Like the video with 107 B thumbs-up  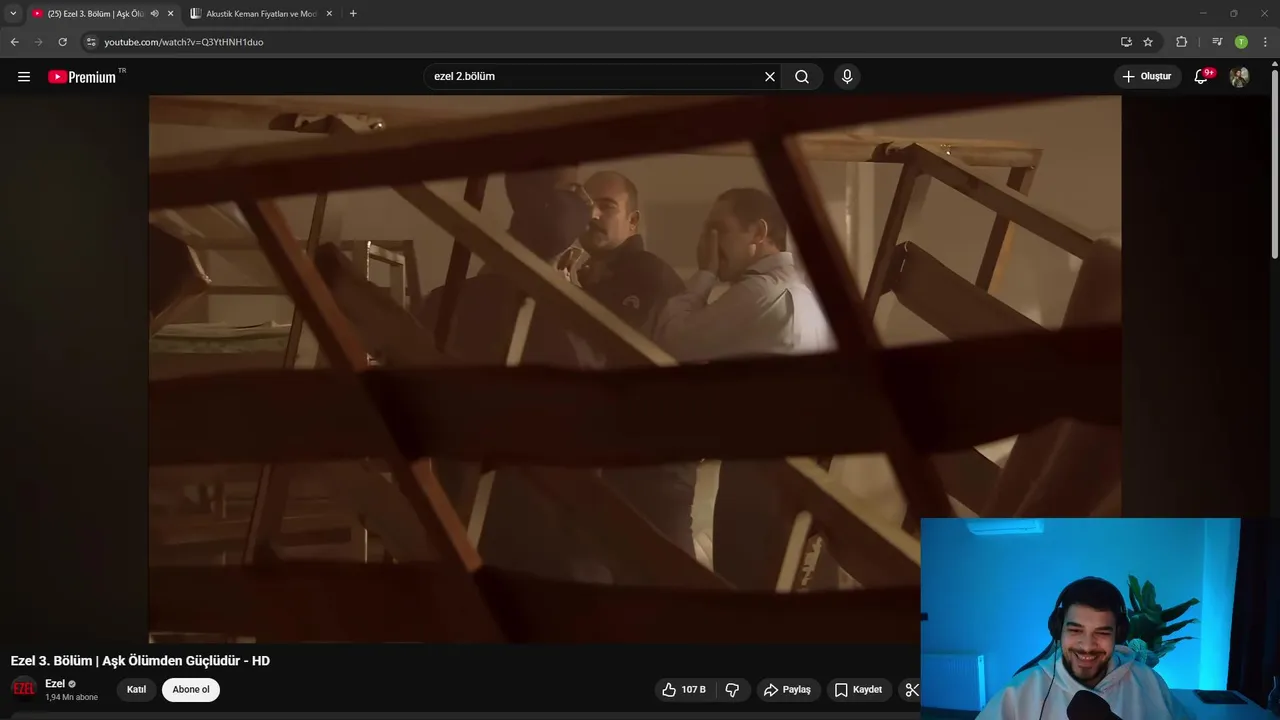pyautogui.click(x=686, y=689)
